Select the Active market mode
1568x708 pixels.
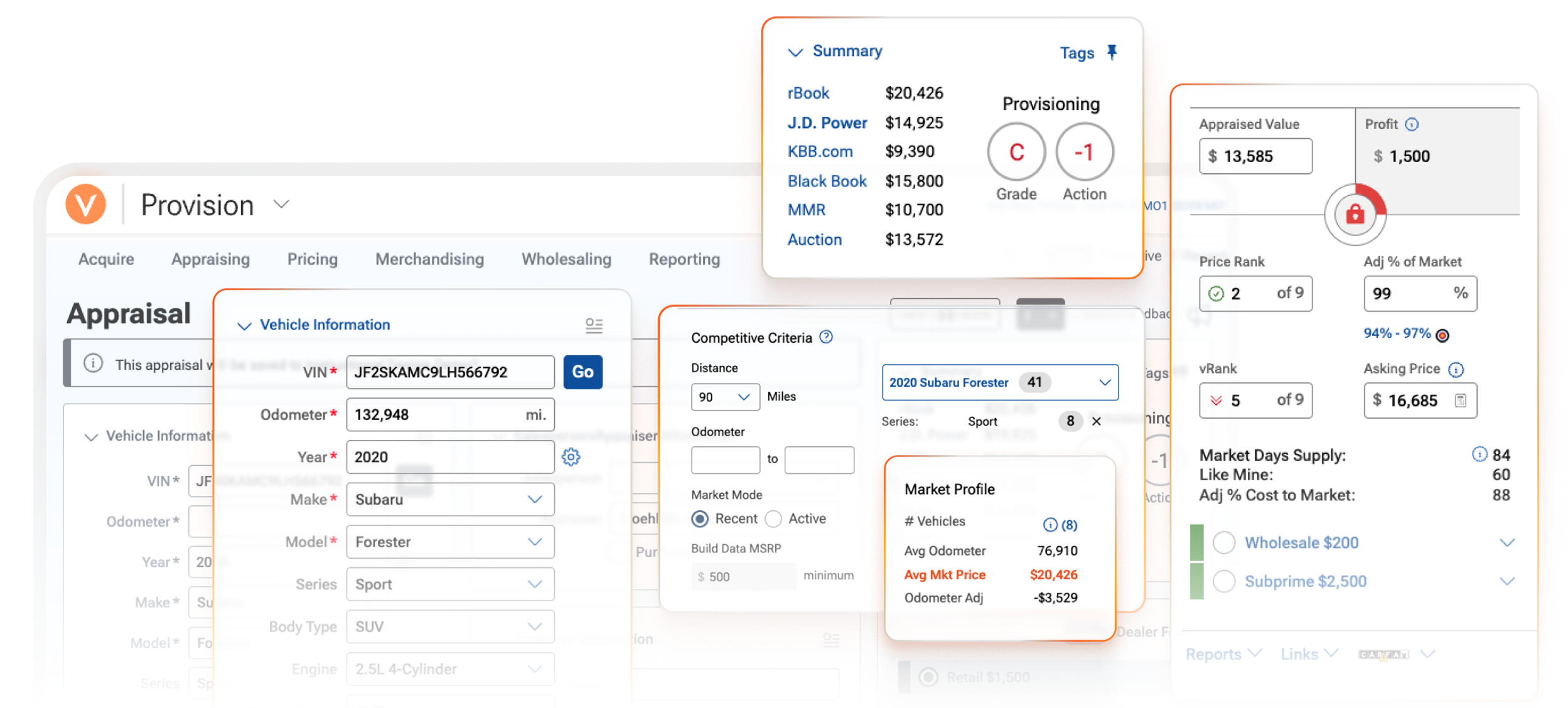pyautogui.click(x=773, y=518)
